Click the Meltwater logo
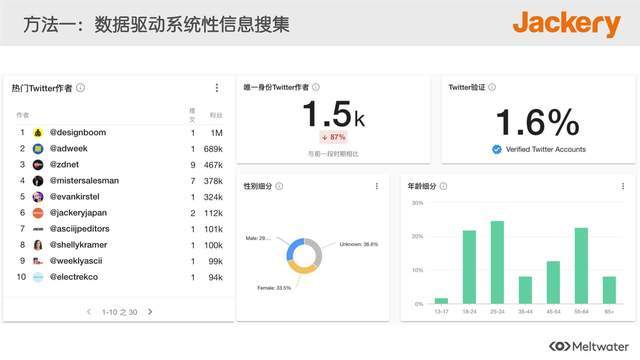The width and height of the screenshot is (640, 360). coord(589,347)
